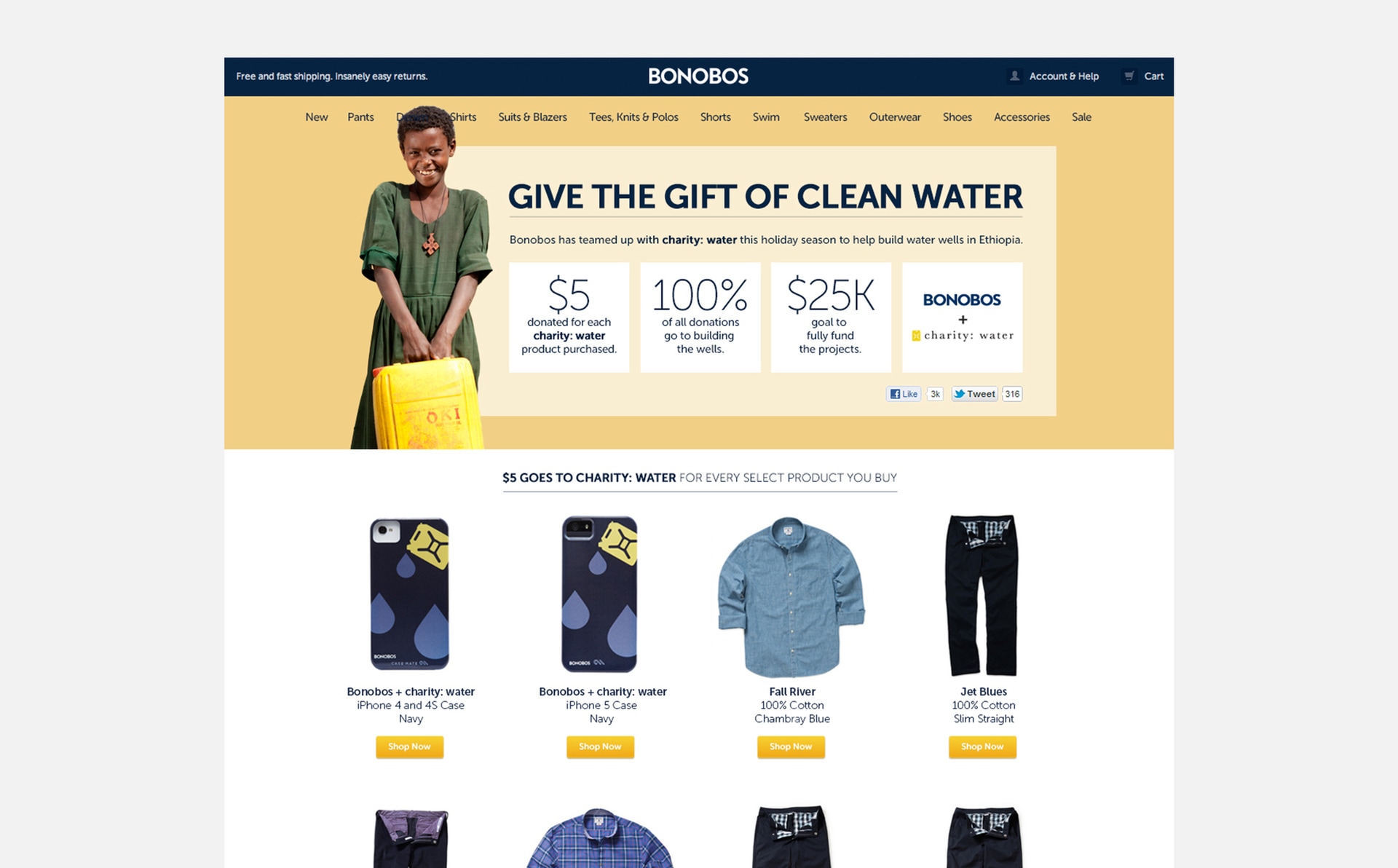Viewport: 1398px width, 868px height.
Task: Select the Tees, Knits & Polos menu
Action: point(633,117)
